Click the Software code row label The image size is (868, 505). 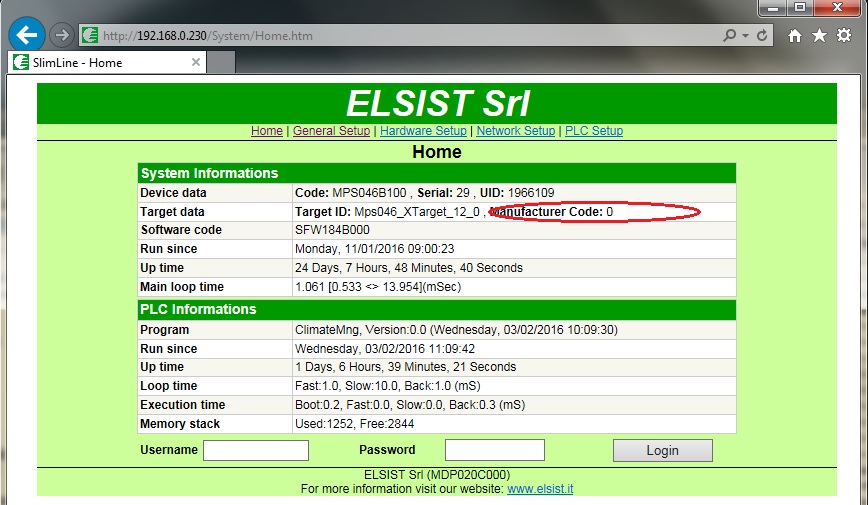tap(181, 230)
